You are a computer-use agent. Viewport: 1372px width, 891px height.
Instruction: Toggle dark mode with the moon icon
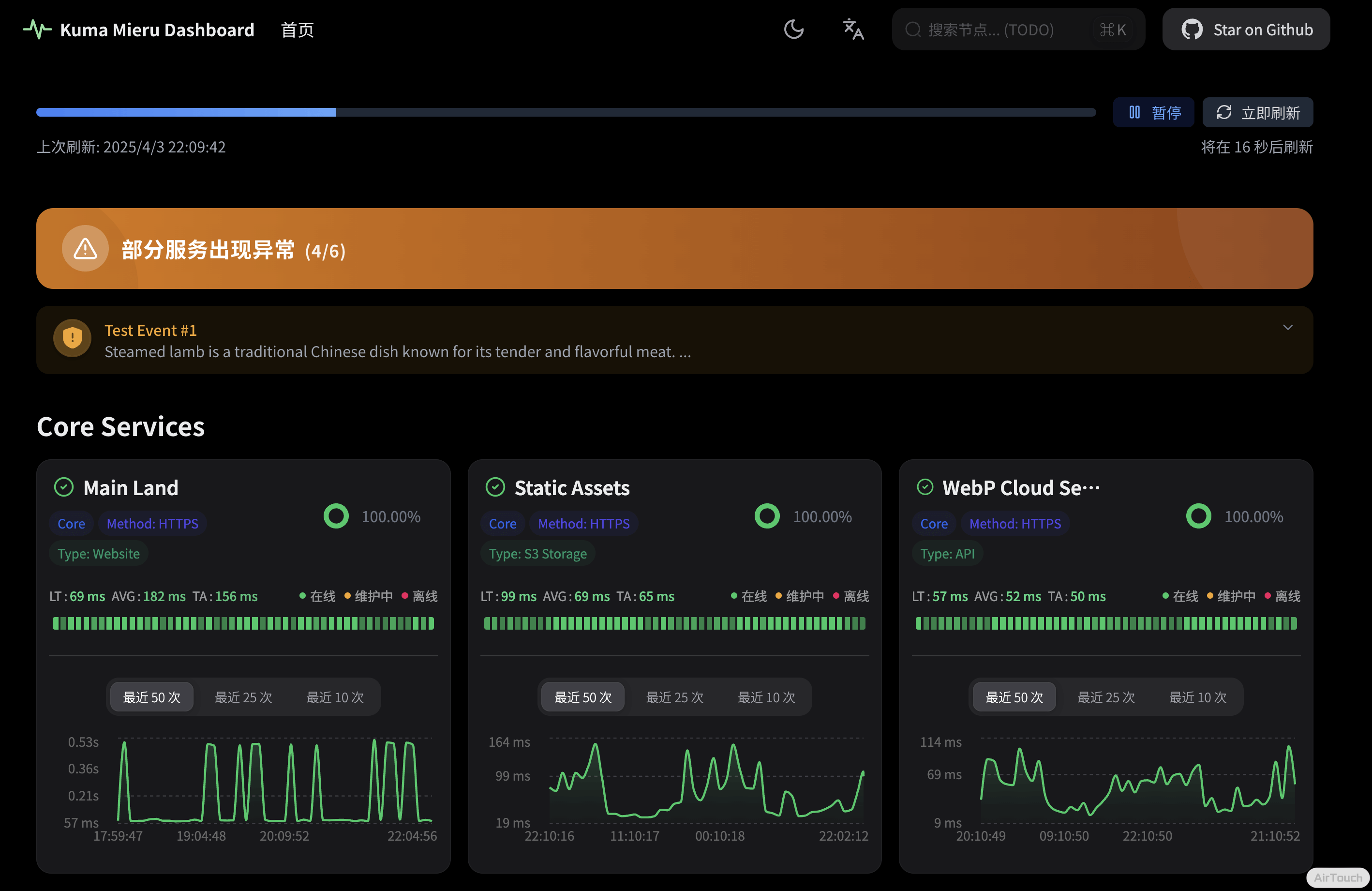[793, 30]
